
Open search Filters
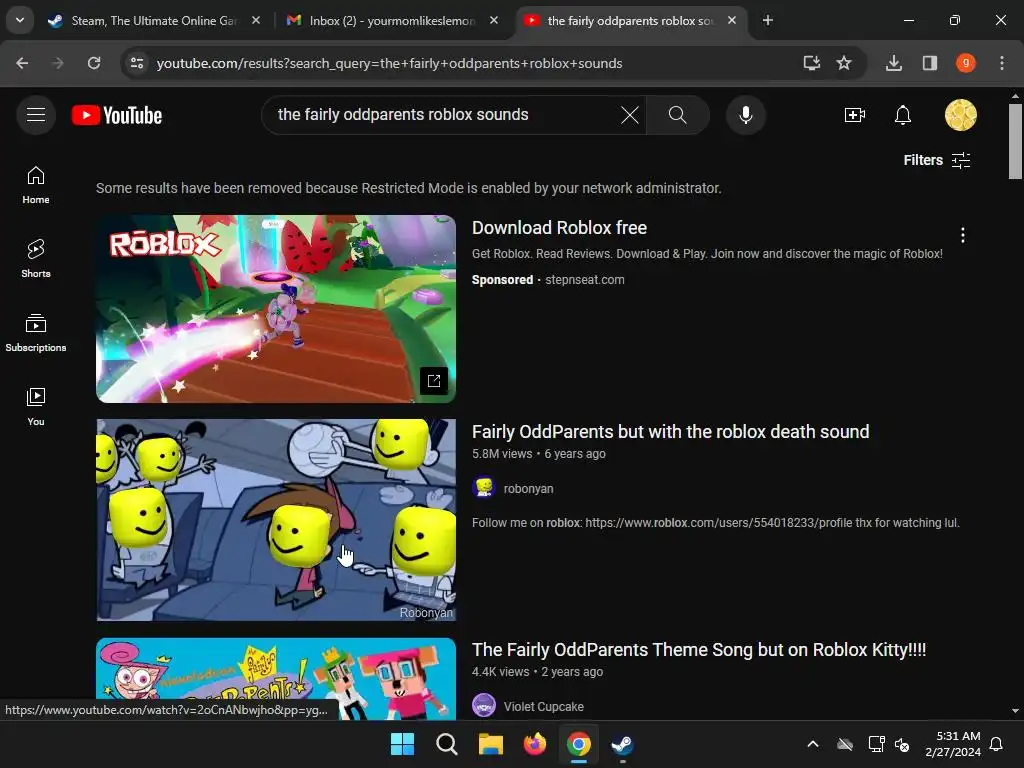tap(937, 160)
